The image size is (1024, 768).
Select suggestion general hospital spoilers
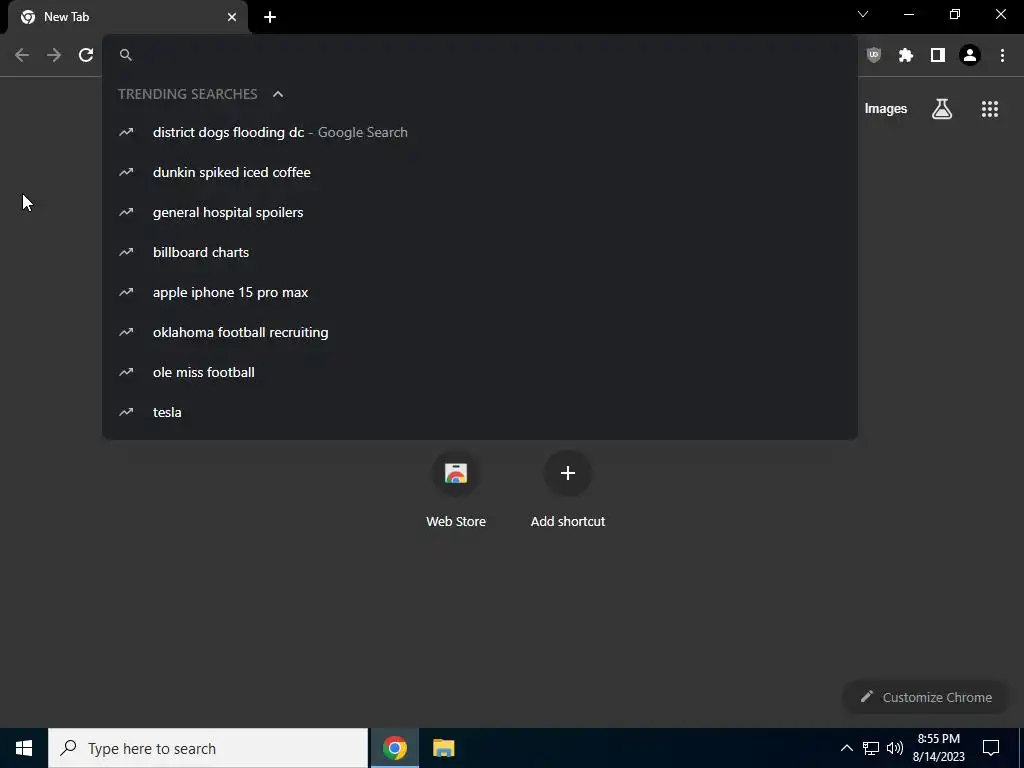pyautogui.click(x=480, y=212)
